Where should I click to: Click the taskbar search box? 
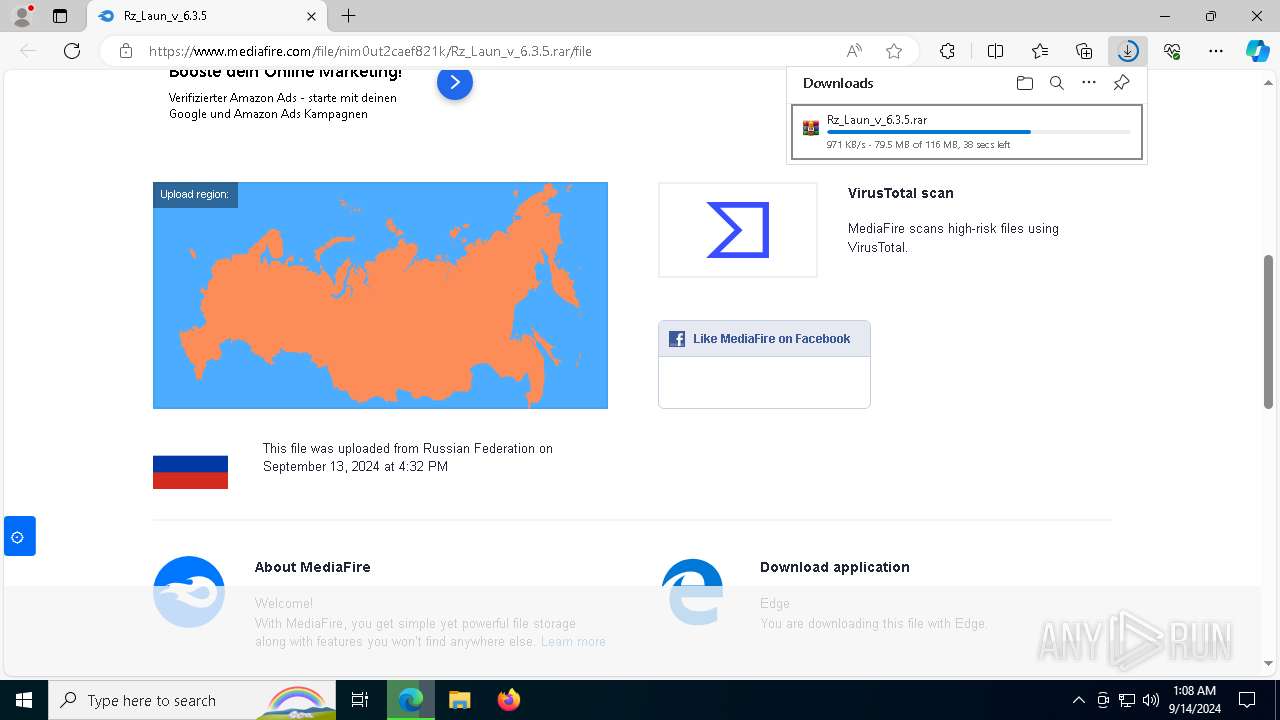pyautogui.click(x=192, y=700)
